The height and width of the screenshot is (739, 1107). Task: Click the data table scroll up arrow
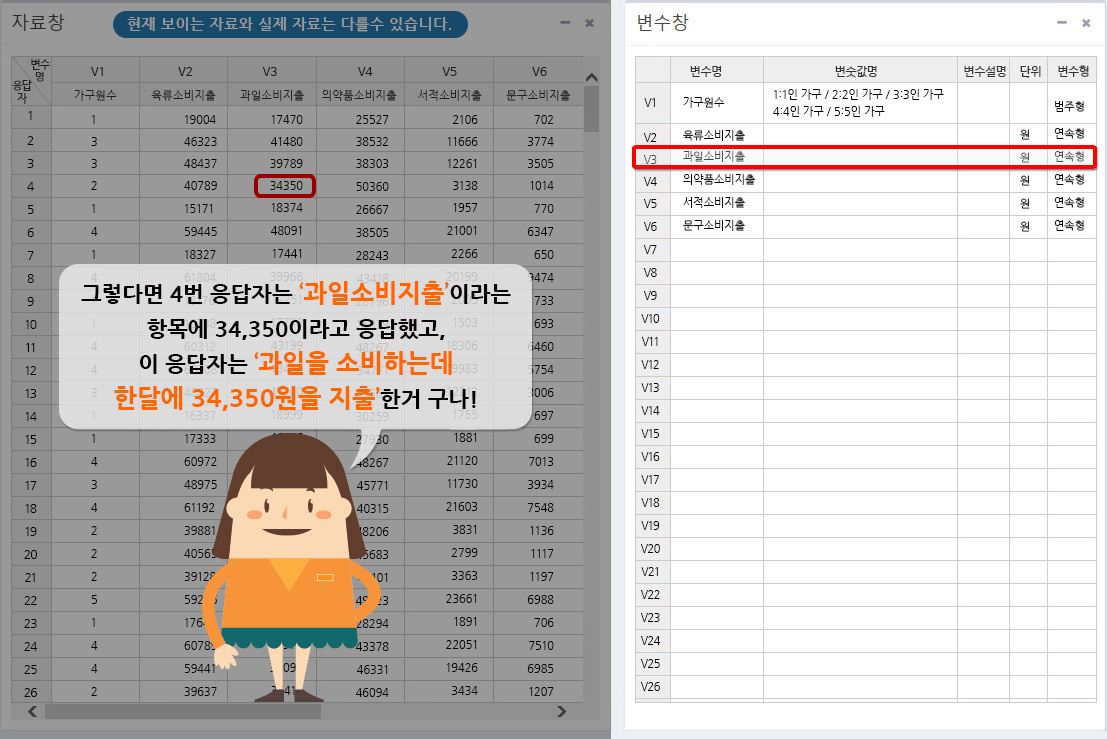[x=592, y=78]
